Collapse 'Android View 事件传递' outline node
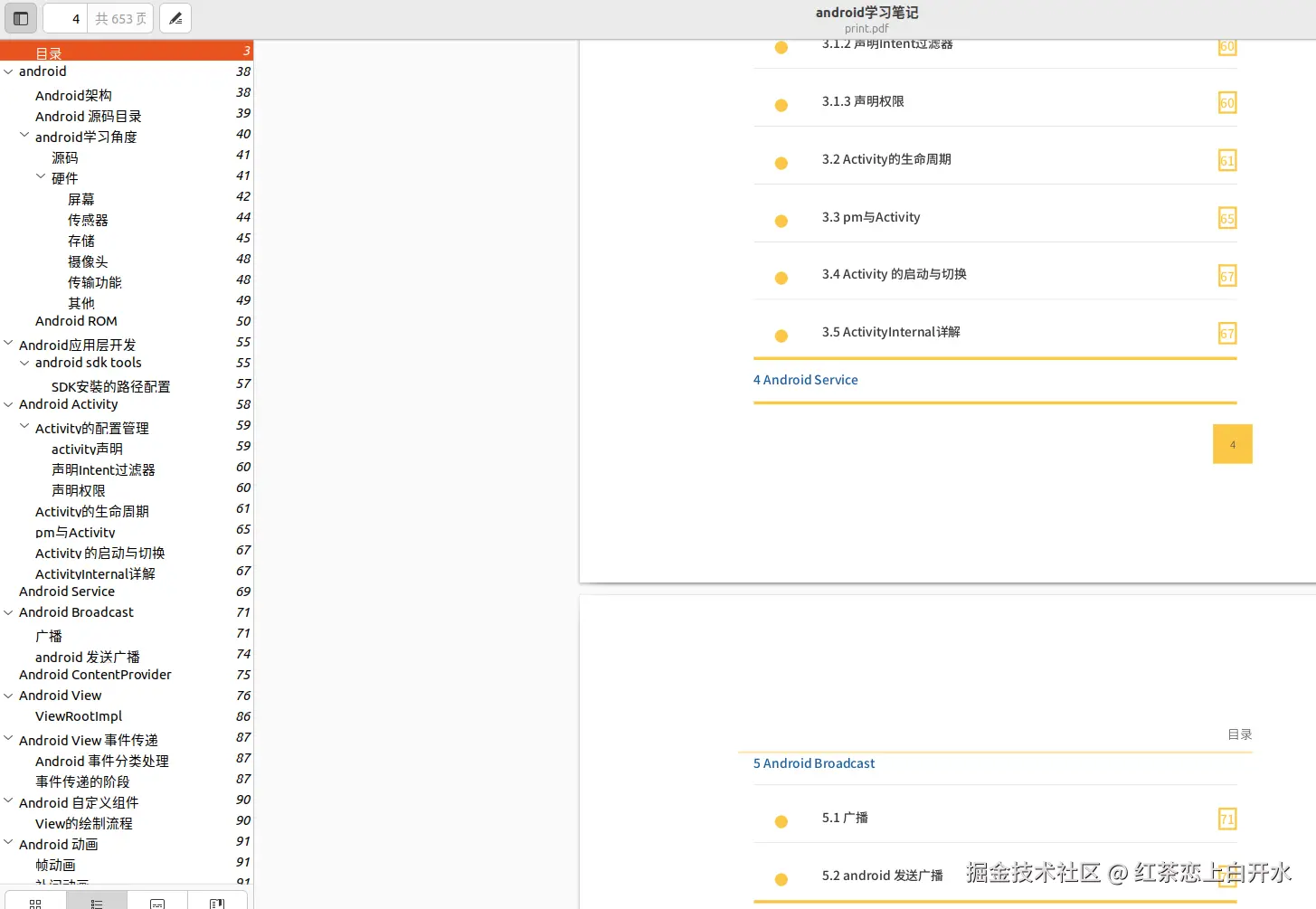The height and width of the screenshot is (909, 1316). (8, 739)
